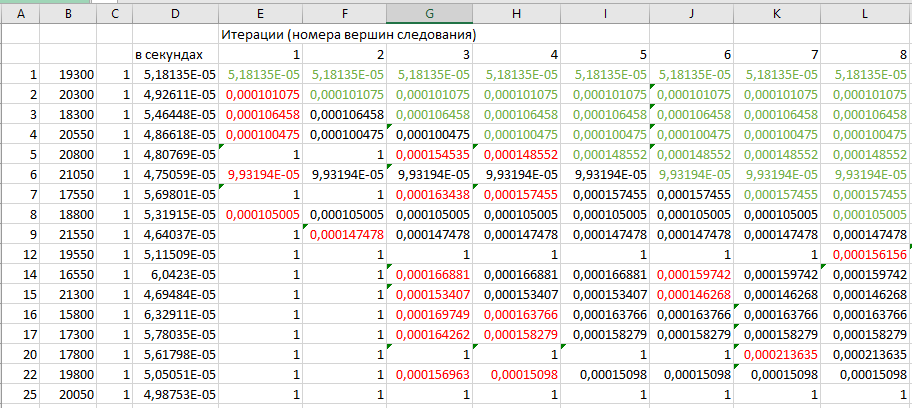Viewport: 912px width, 408px height.
Task: Select cell with value 16550
Action: (x=69, y=274)
